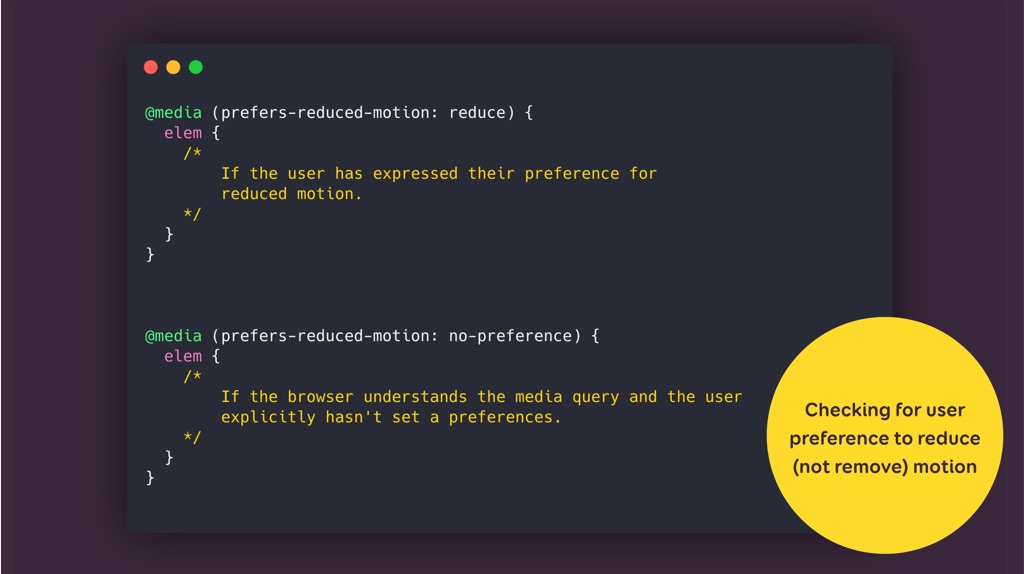Click the opening "/*" of the first comment

[x=192, y=153]
